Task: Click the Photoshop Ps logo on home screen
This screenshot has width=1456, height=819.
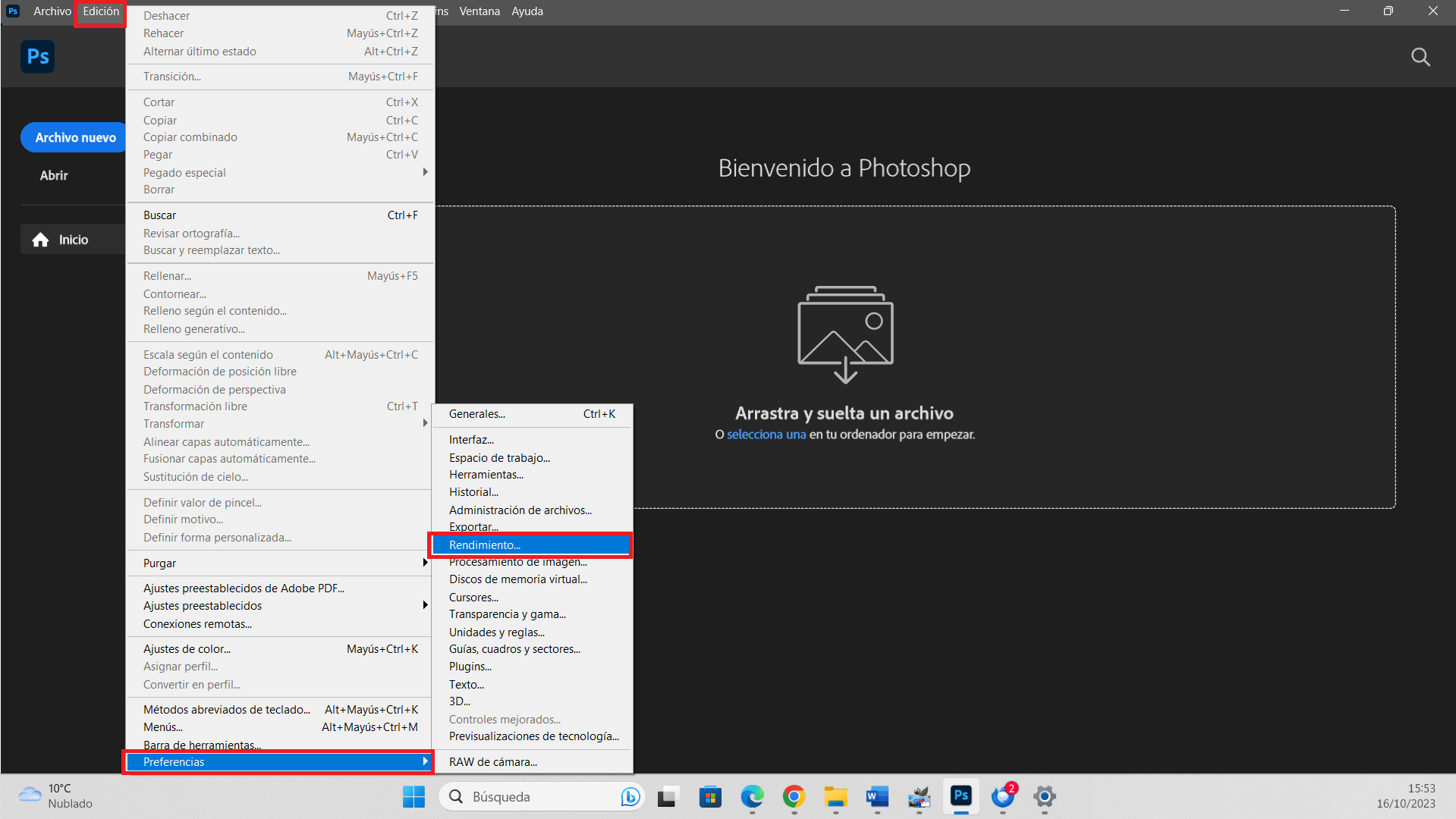Action: click(x=37, y=57)
